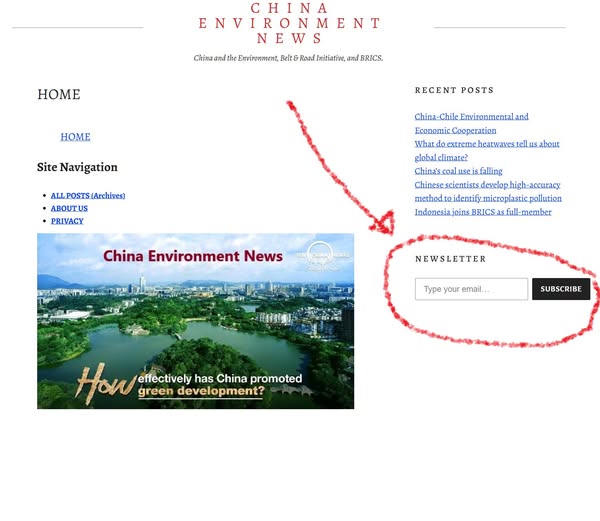Open the microplastic pollution method article
600x521 pixels.
click(487, 191)
